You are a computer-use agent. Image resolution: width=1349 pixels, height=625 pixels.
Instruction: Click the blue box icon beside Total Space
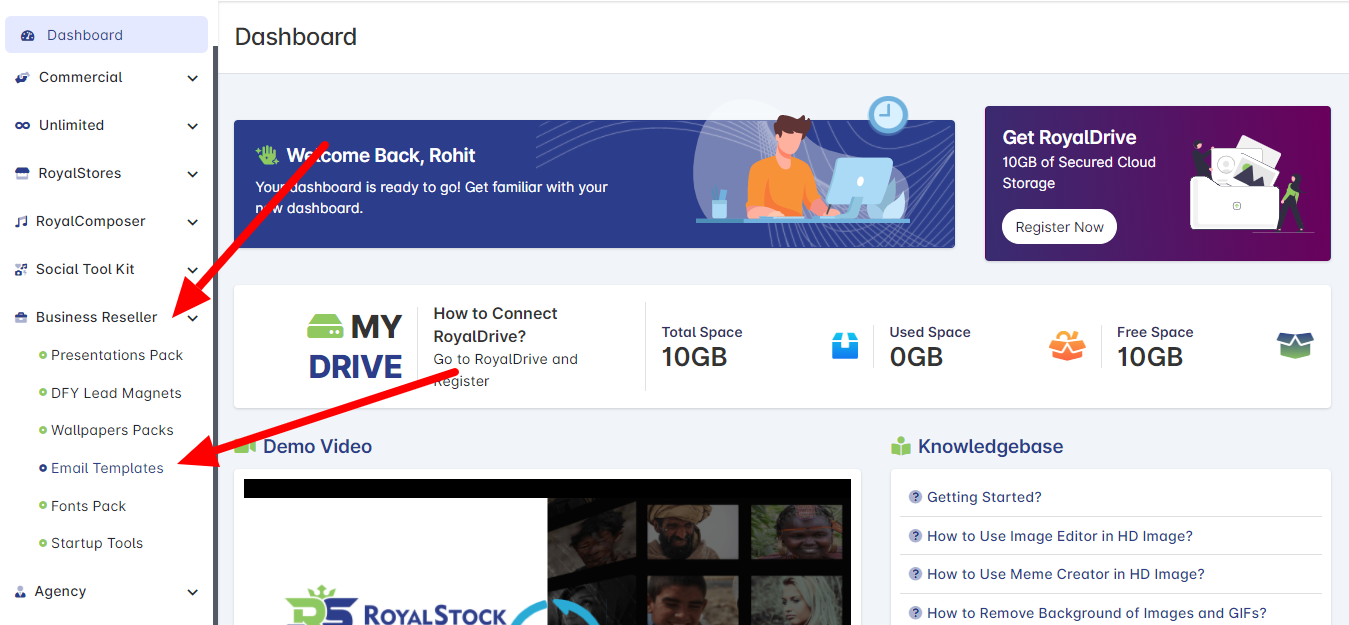(845, 346)
